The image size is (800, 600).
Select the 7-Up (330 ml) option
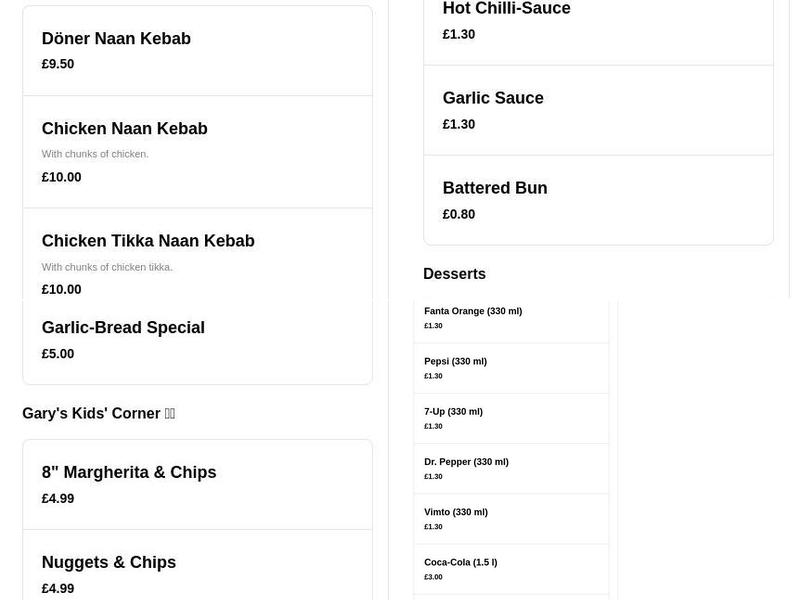click(453, 411)
